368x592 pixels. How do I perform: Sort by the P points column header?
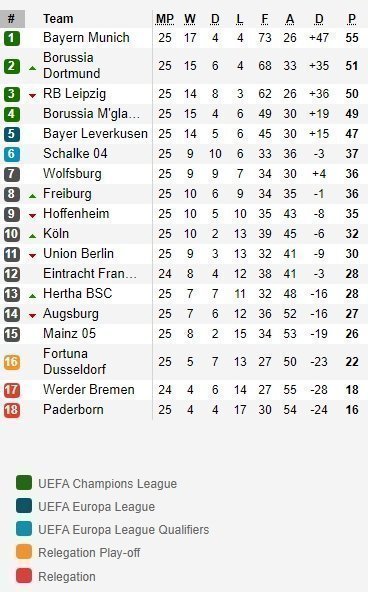point(352,19)
